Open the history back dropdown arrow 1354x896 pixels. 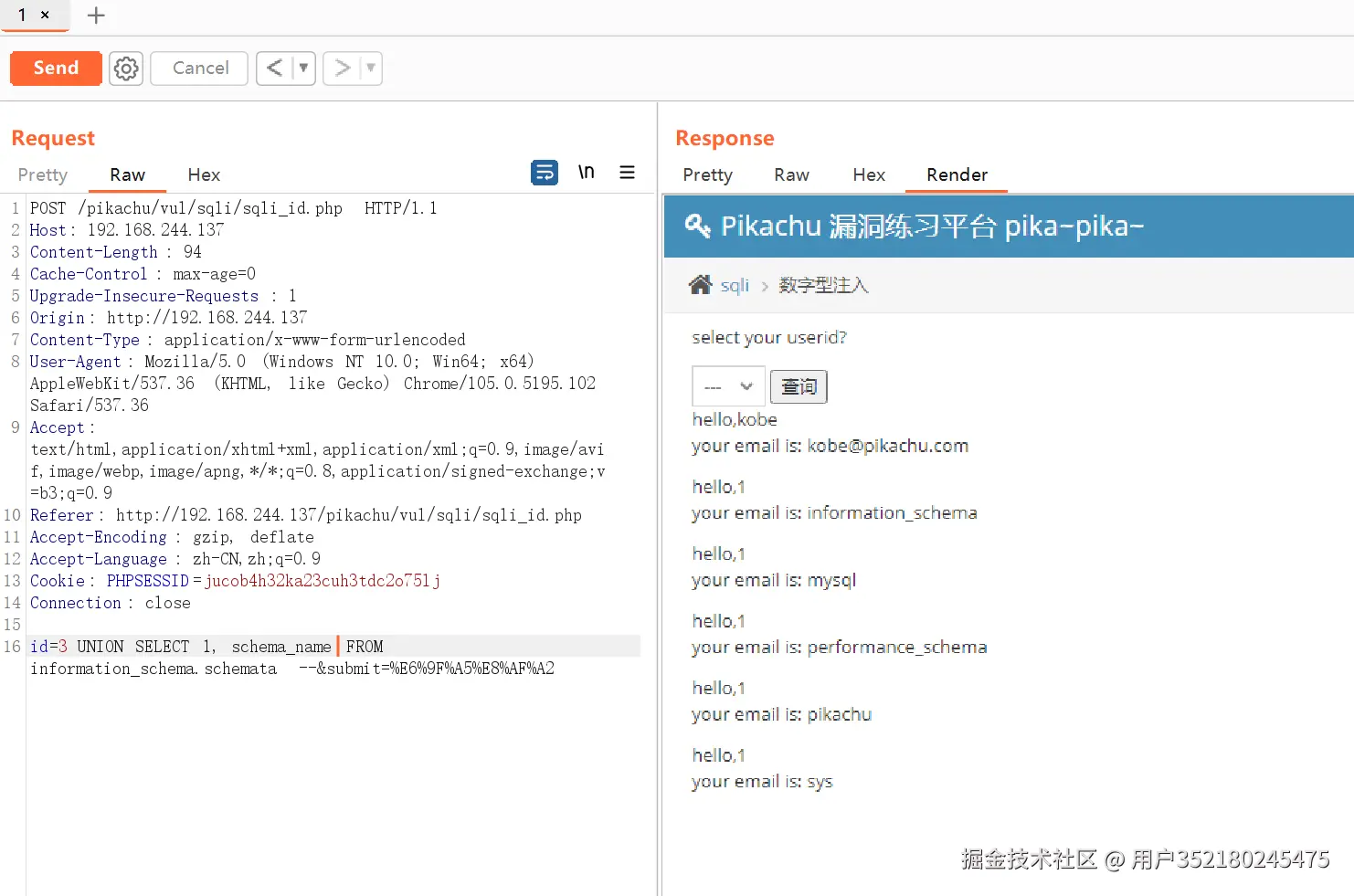point(303,69)
